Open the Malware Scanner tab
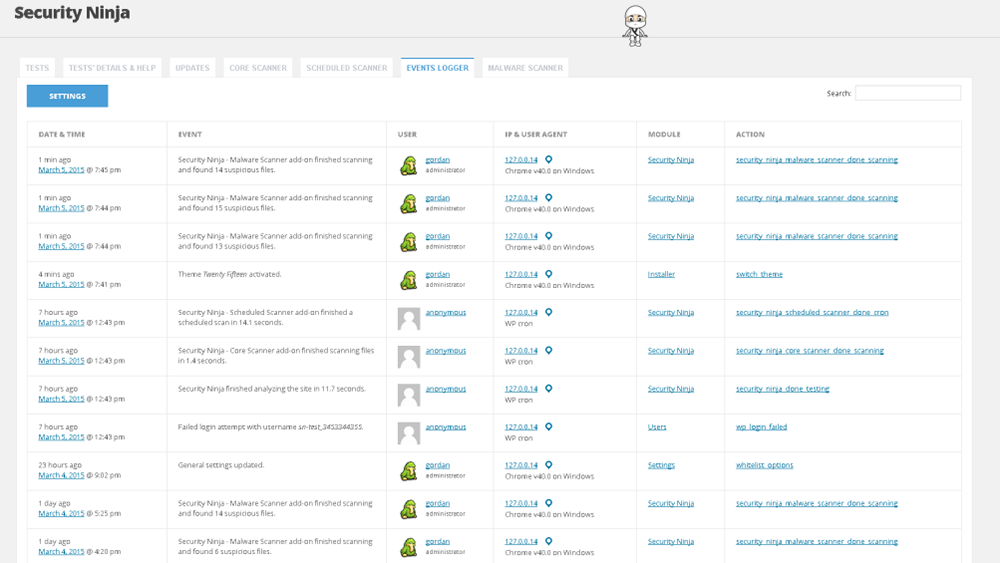Image resolution: width=1000 pixels, height=563 pixels. point(525,68)
